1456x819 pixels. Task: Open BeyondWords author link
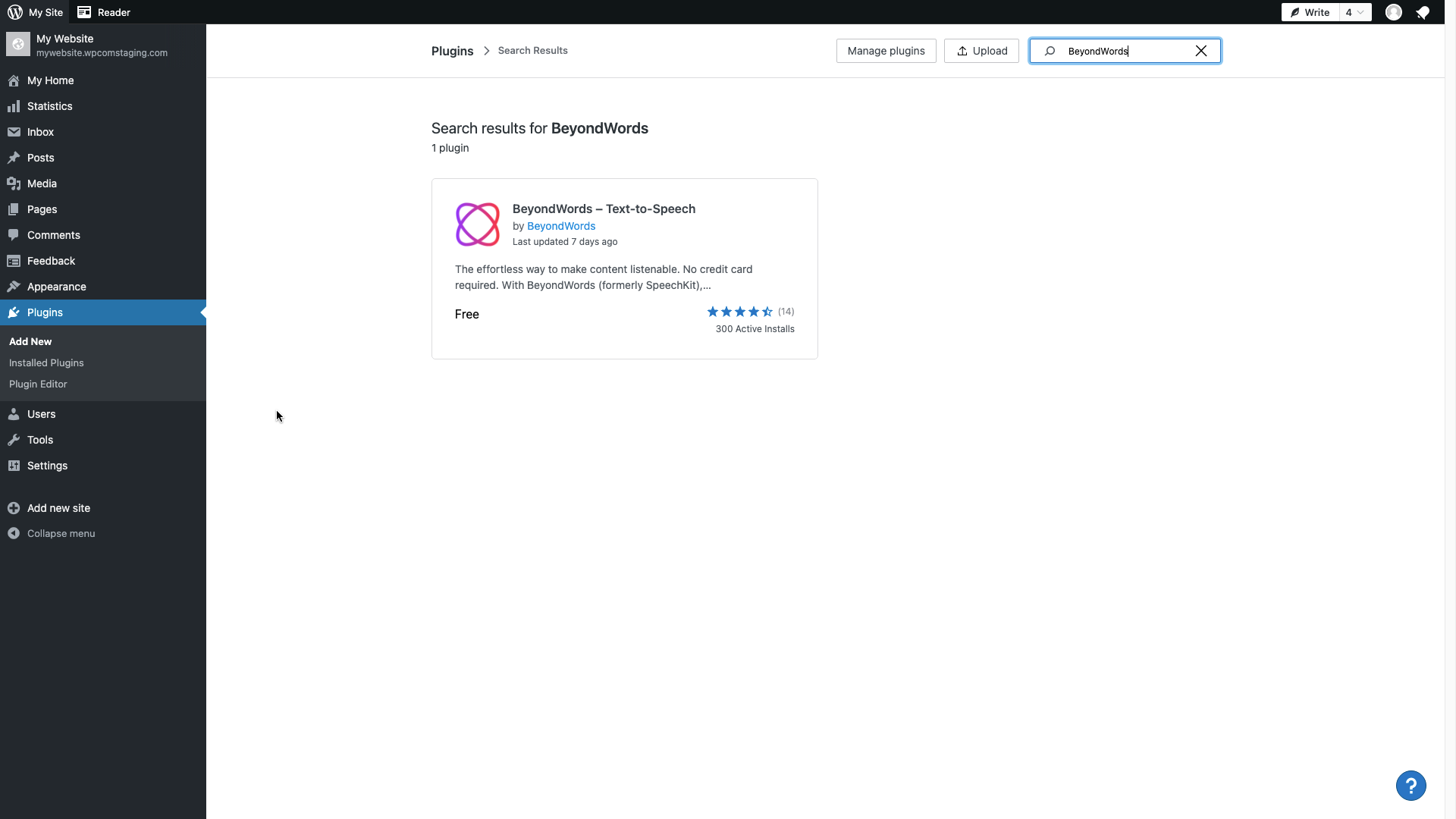coord(561,226)
